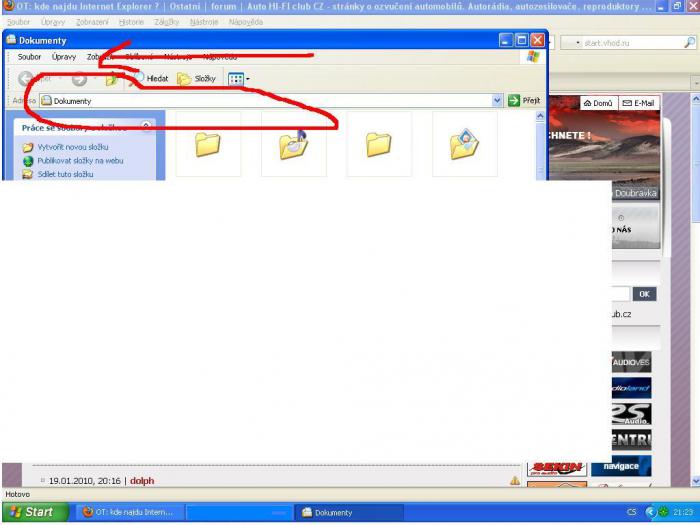Click the Hledat search toolbar button
Screen dimensions: 700x525
[153, 78]
